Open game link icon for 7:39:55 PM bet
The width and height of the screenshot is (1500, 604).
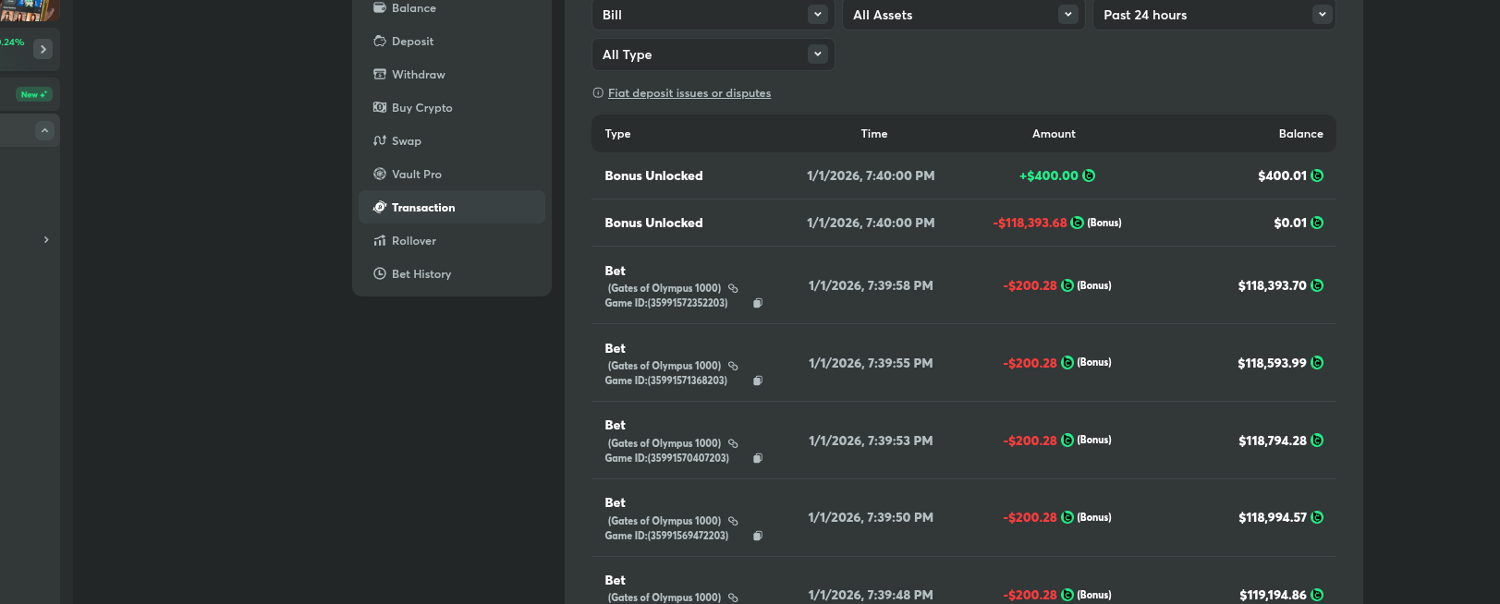tap(733, 366)
